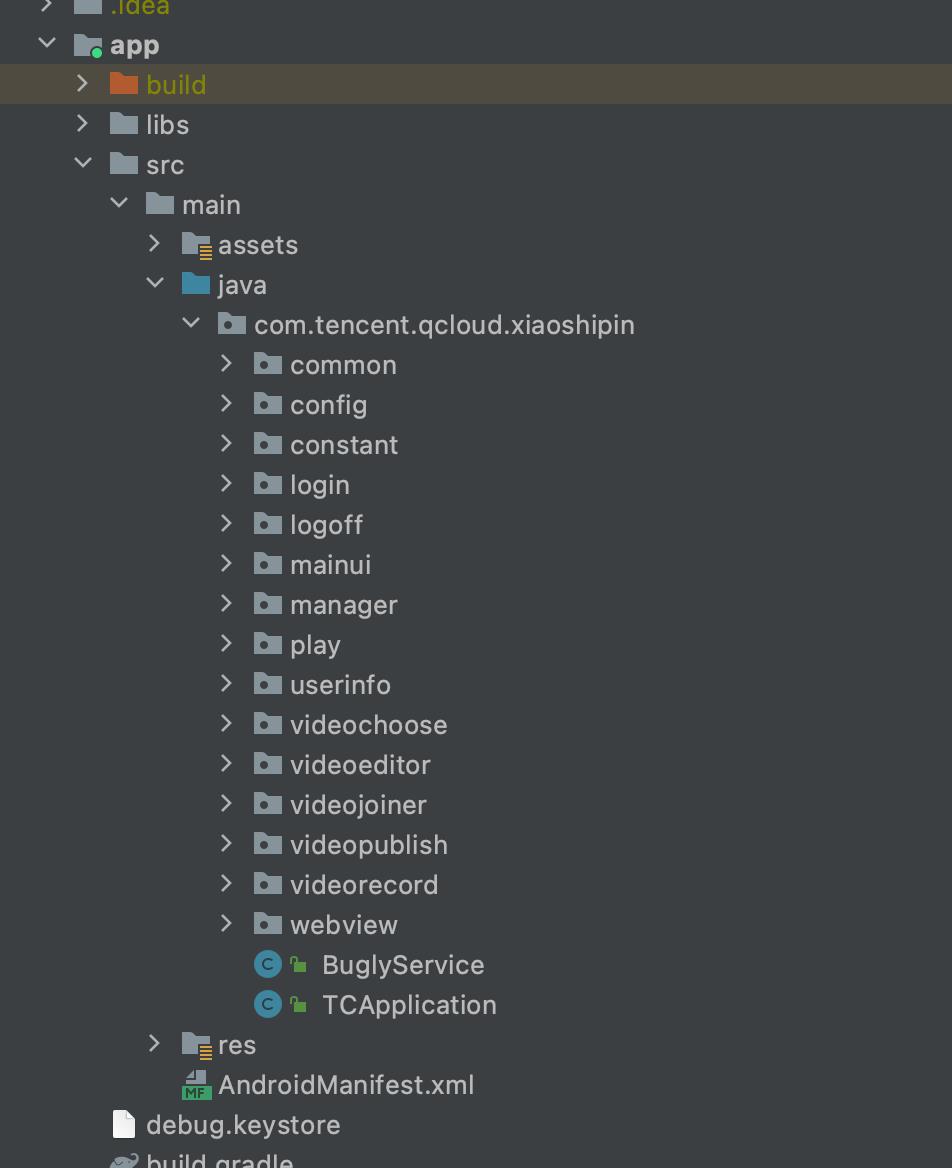Image resolution: width=952 pixels, height=1168 pixels.
Task: Select the mainui package
Action: click(331, 565)
